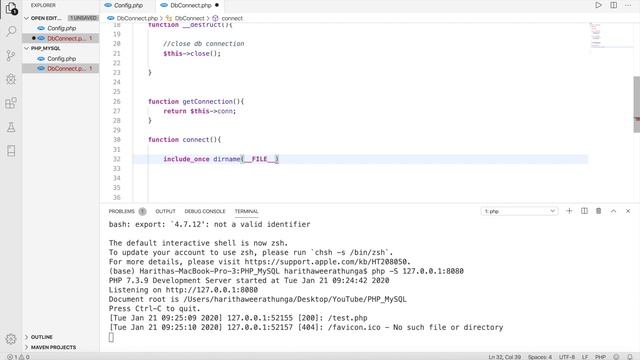640x360 pixels.
Task: Run the PHP file with play icon
Action: (598, 5)
